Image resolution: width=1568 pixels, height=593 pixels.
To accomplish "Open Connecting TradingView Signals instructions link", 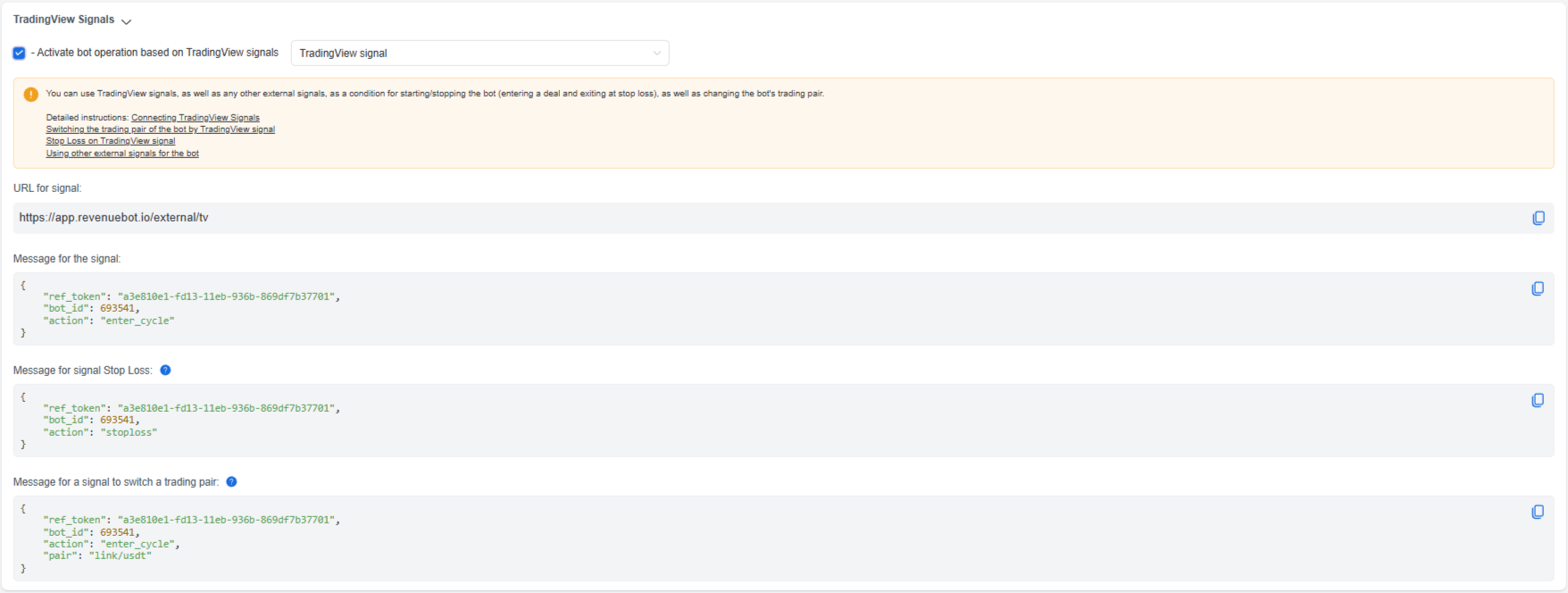I will (196, 118).
